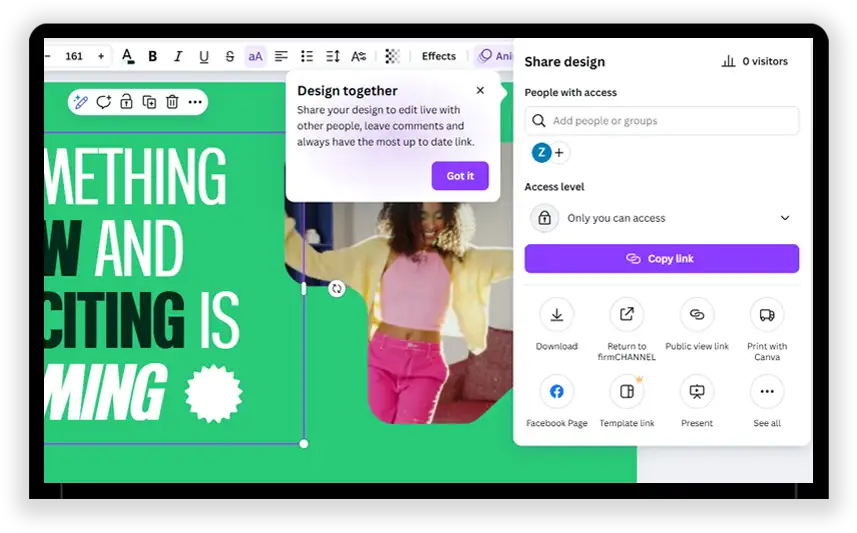
Task: Lock the selected element
Action: coord(126,102)
